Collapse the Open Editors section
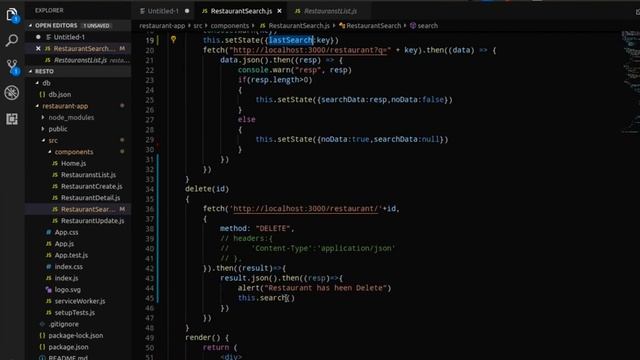Viewport: 640px width, 360px height. tap(30, 25)
